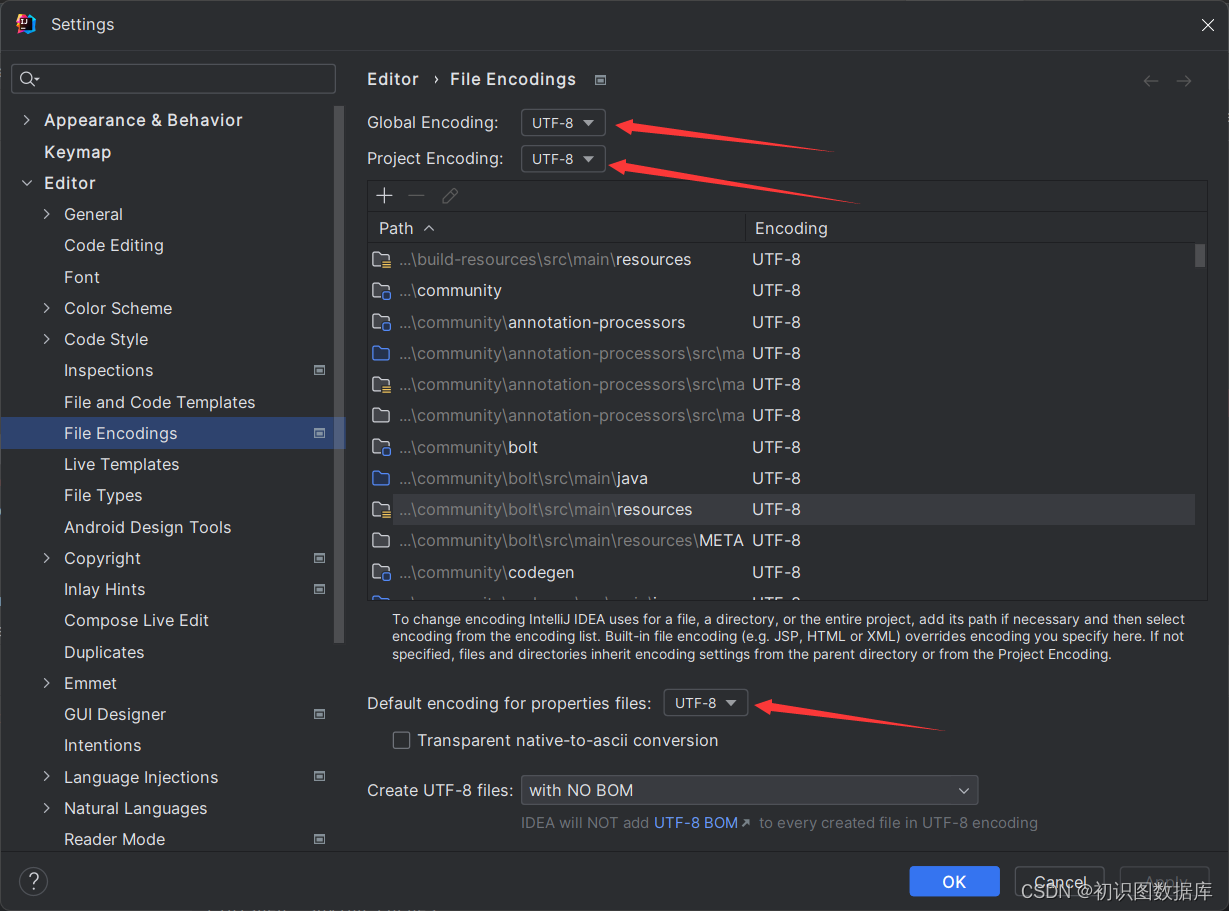
Task: Expand the General node
Action: (x=47, y=214)
